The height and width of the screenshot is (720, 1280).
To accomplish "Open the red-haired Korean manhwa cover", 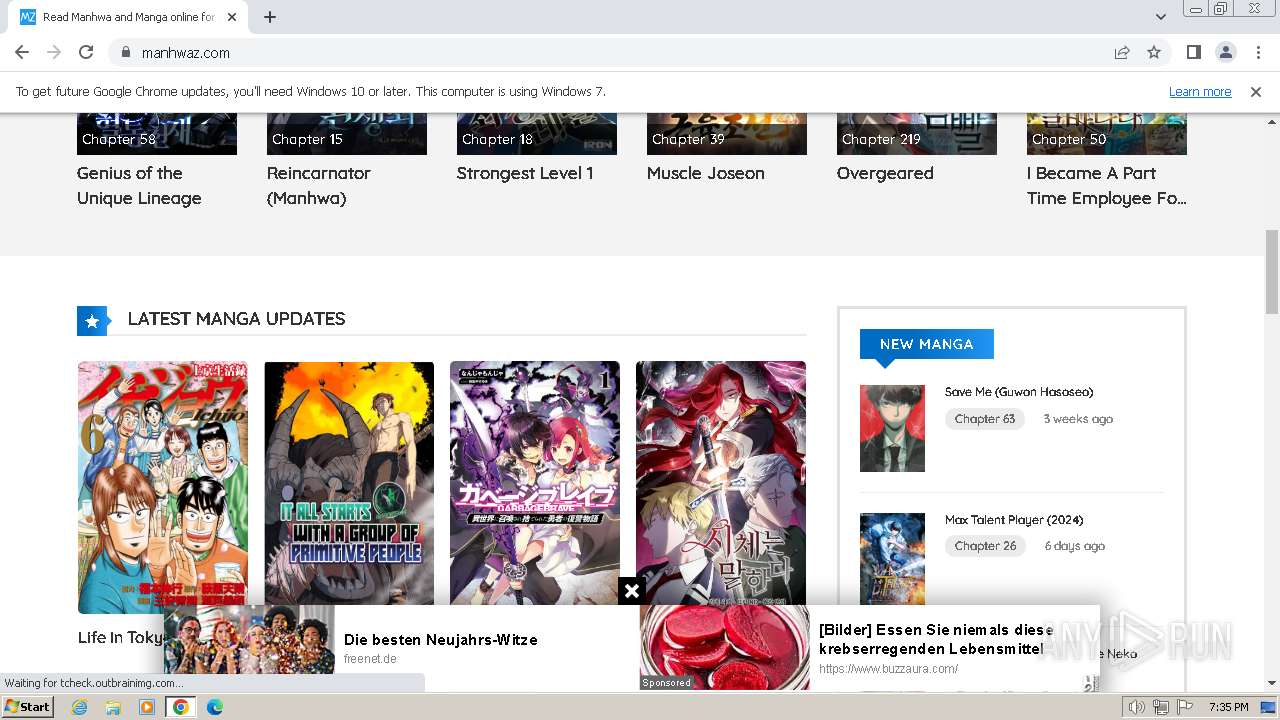I will click(721, 485).
